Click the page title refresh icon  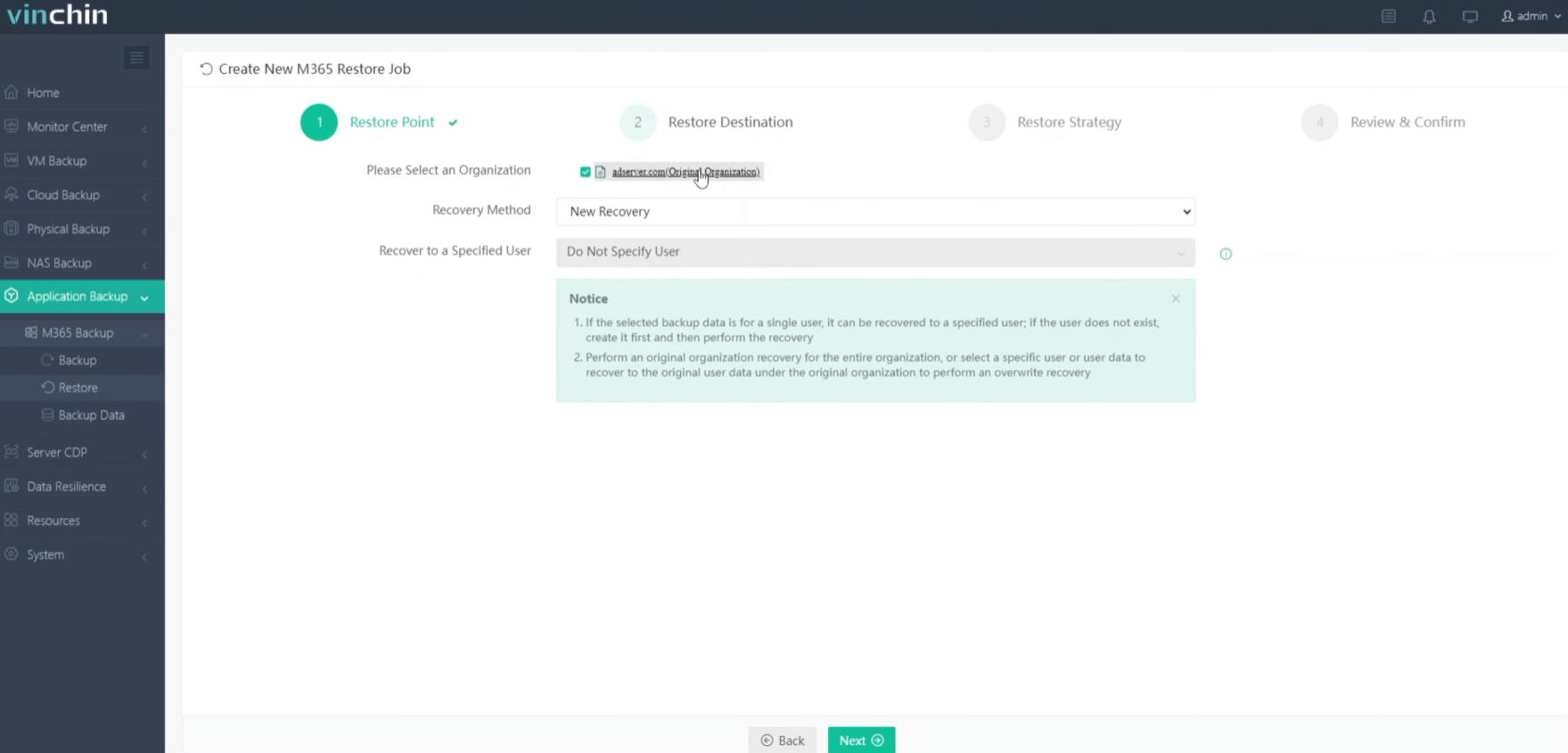point(206,69)
